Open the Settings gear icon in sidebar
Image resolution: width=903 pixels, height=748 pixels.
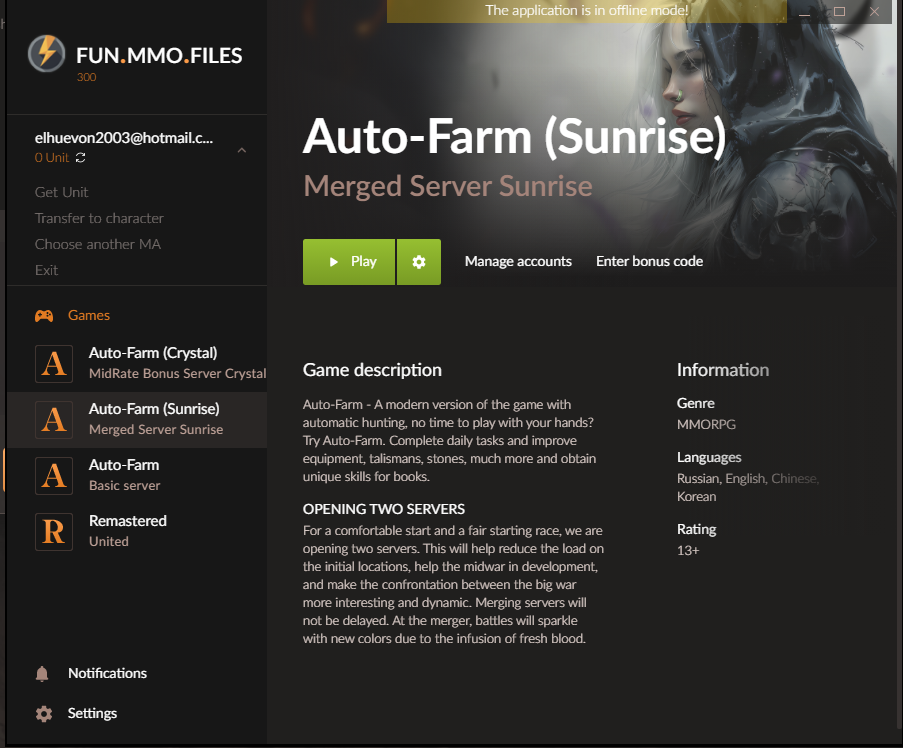coord(43,714)
